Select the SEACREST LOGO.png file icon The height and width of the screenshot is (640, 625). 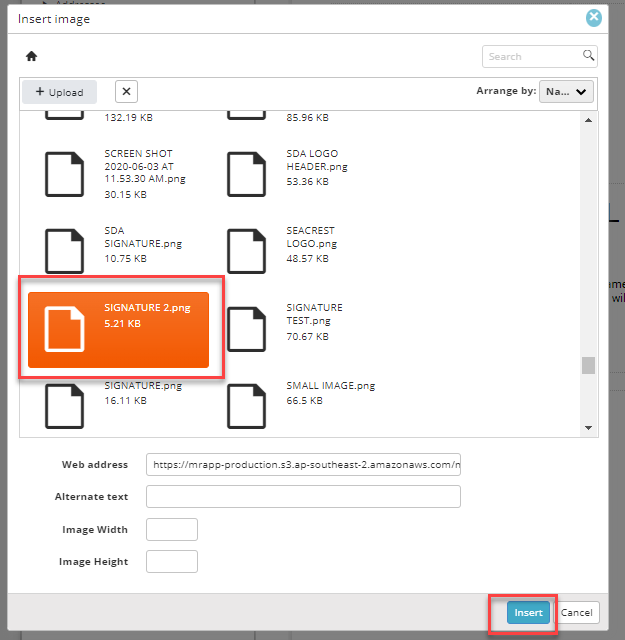click(246, 251)
